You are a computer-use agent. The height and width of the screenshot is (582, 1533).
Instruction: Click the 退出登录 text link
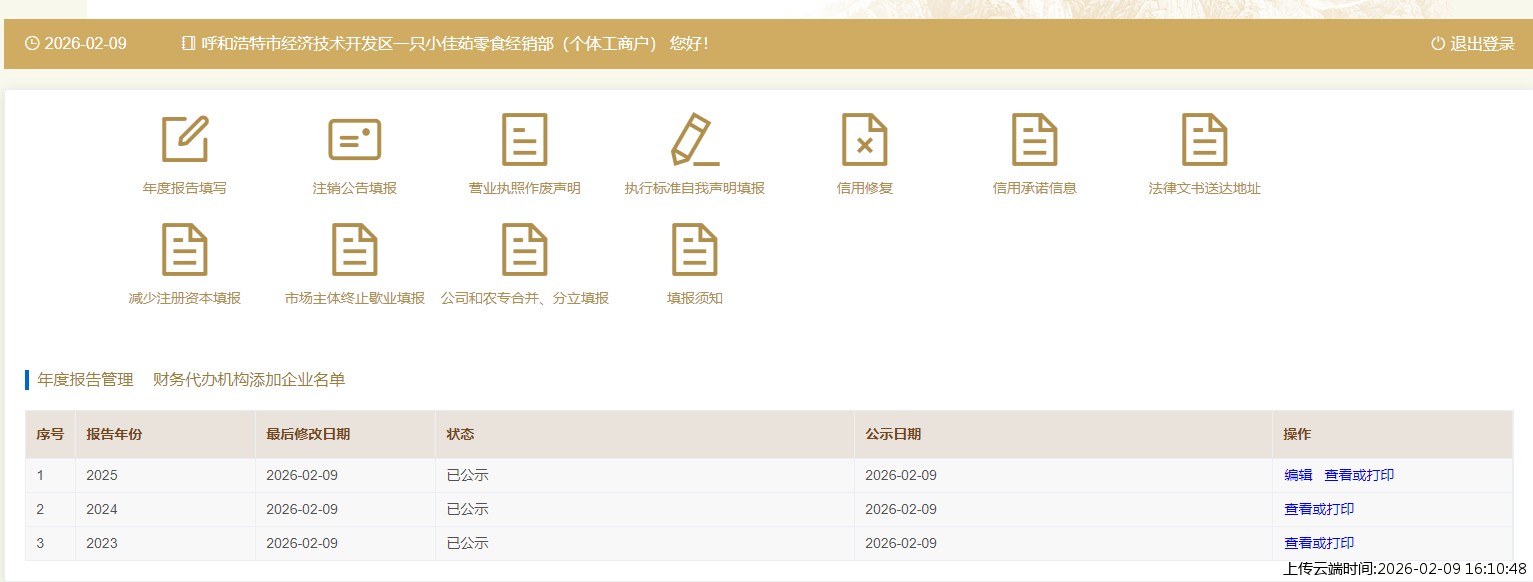[x=1482, y=44]
